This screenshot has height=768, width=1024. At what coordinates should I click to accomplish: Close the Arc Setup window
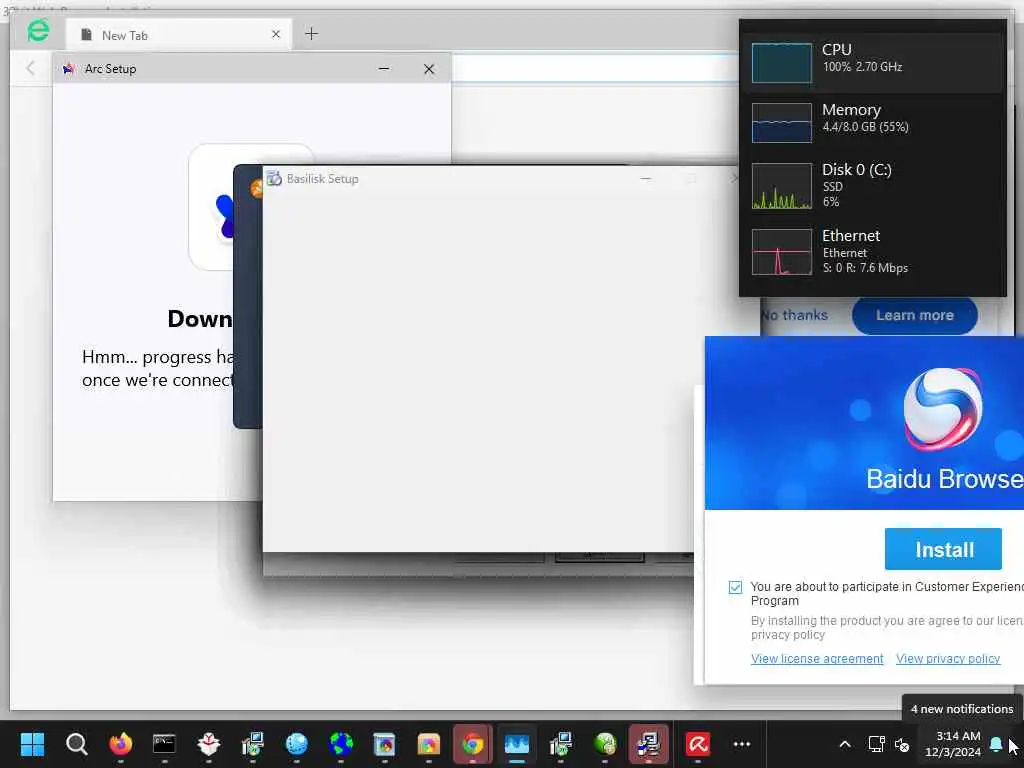pyautogui.click(x=429, y=69)
